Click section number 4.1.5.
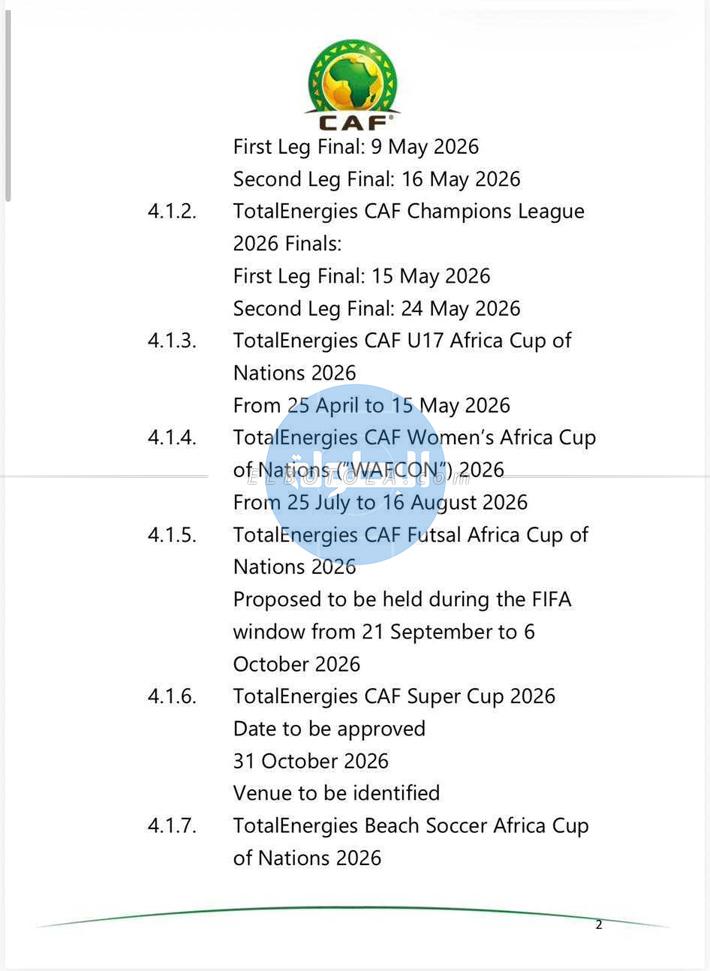 coord(172,535)
